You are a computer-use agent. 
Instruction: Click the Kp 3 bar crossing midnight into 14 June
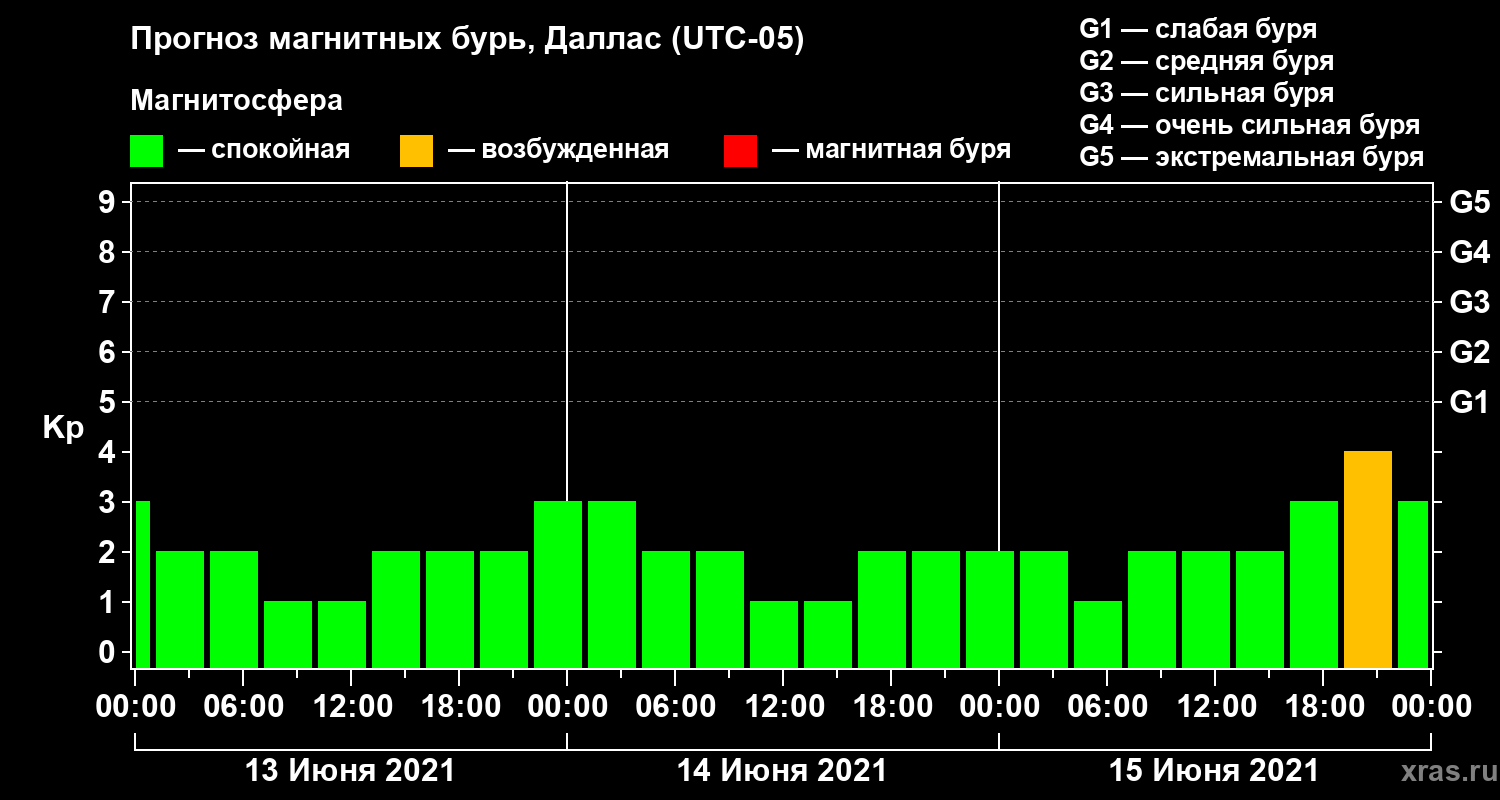(x=558, y=585)
